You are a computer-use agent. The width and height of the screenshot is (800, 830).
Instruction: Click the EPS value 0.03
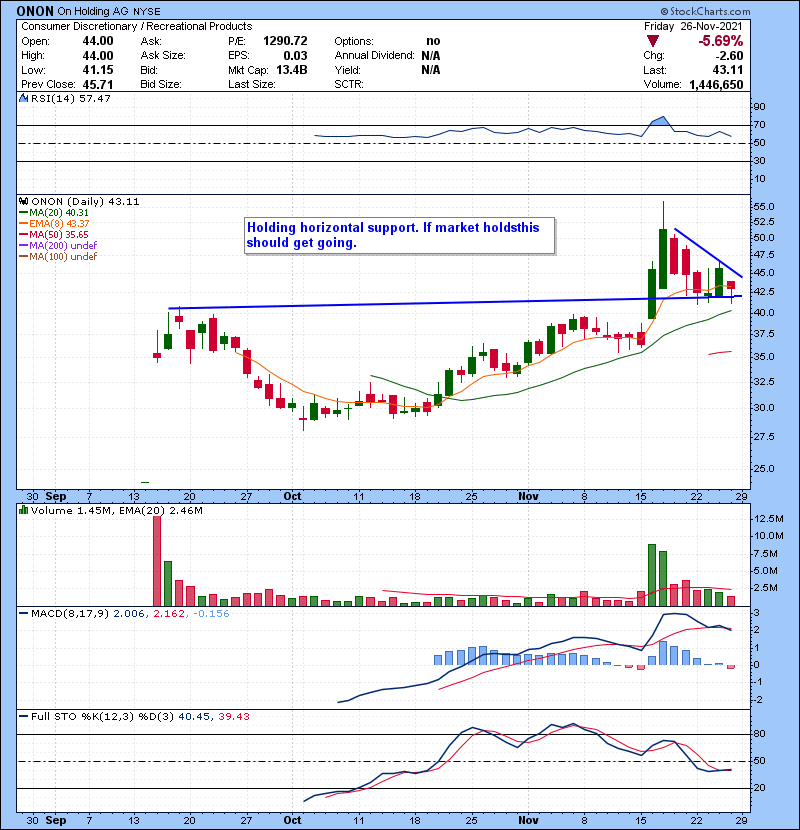(x=295, y=56)
